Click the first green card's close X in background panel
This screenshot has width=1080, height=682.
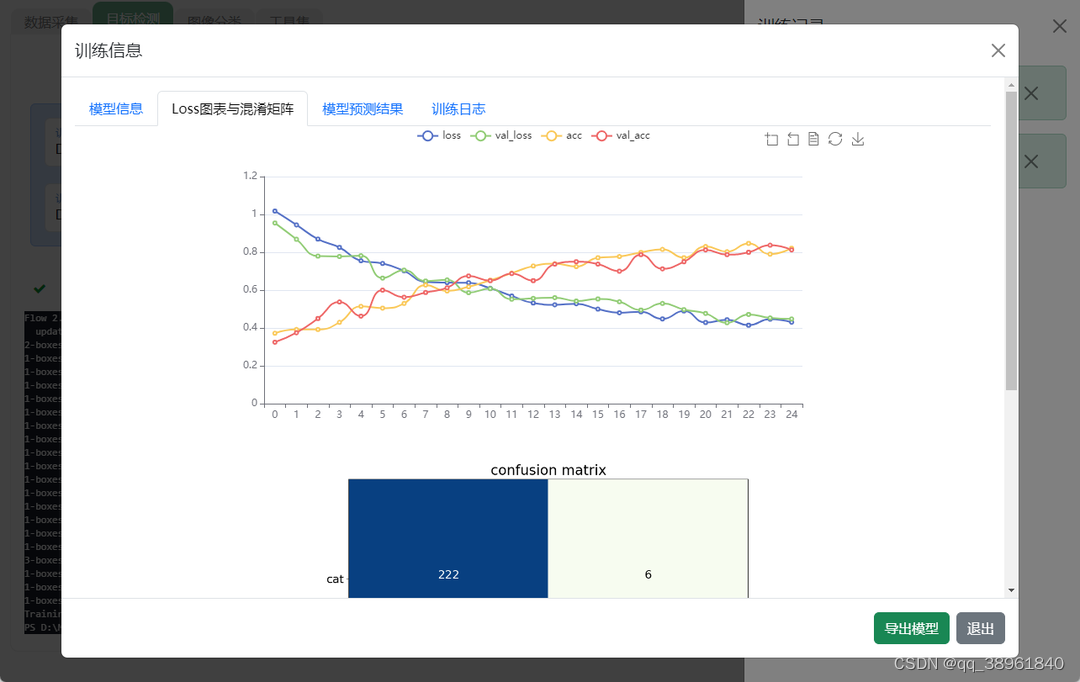pyautogui.click(x=1031, y=94)
